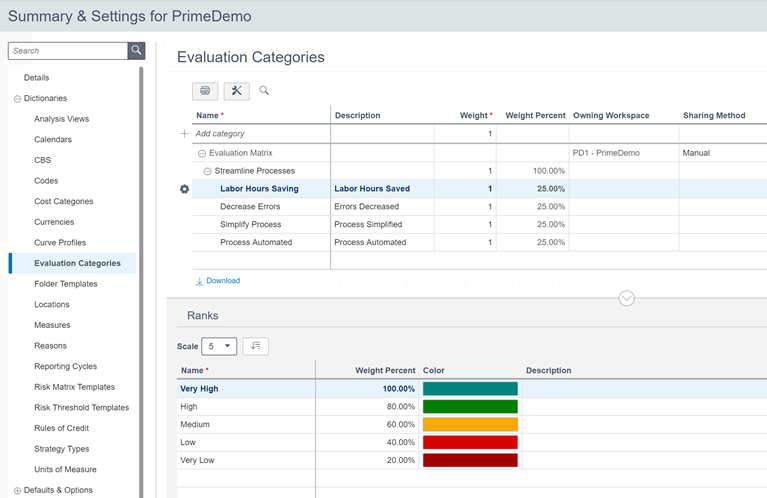Open the tools/settings wrench icon
This screenshot has width=767, height=498.
coord(236,91)
